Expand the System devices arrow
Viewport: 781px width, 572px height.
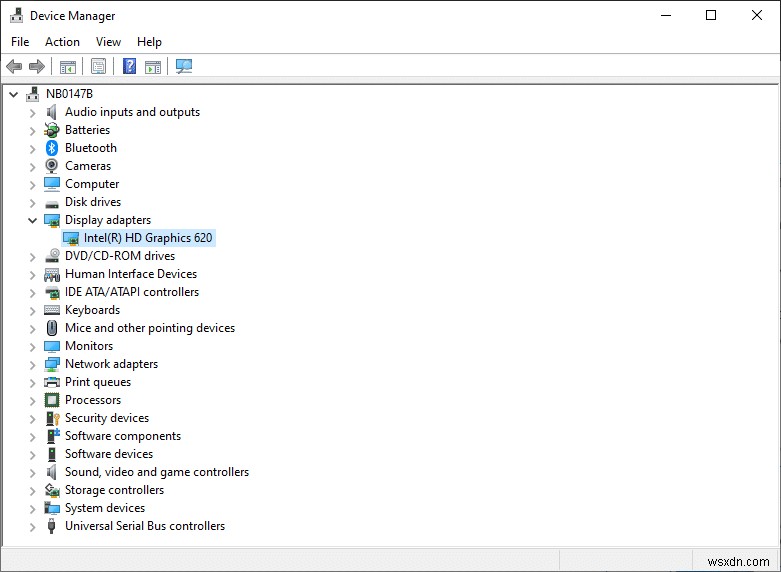32,509
